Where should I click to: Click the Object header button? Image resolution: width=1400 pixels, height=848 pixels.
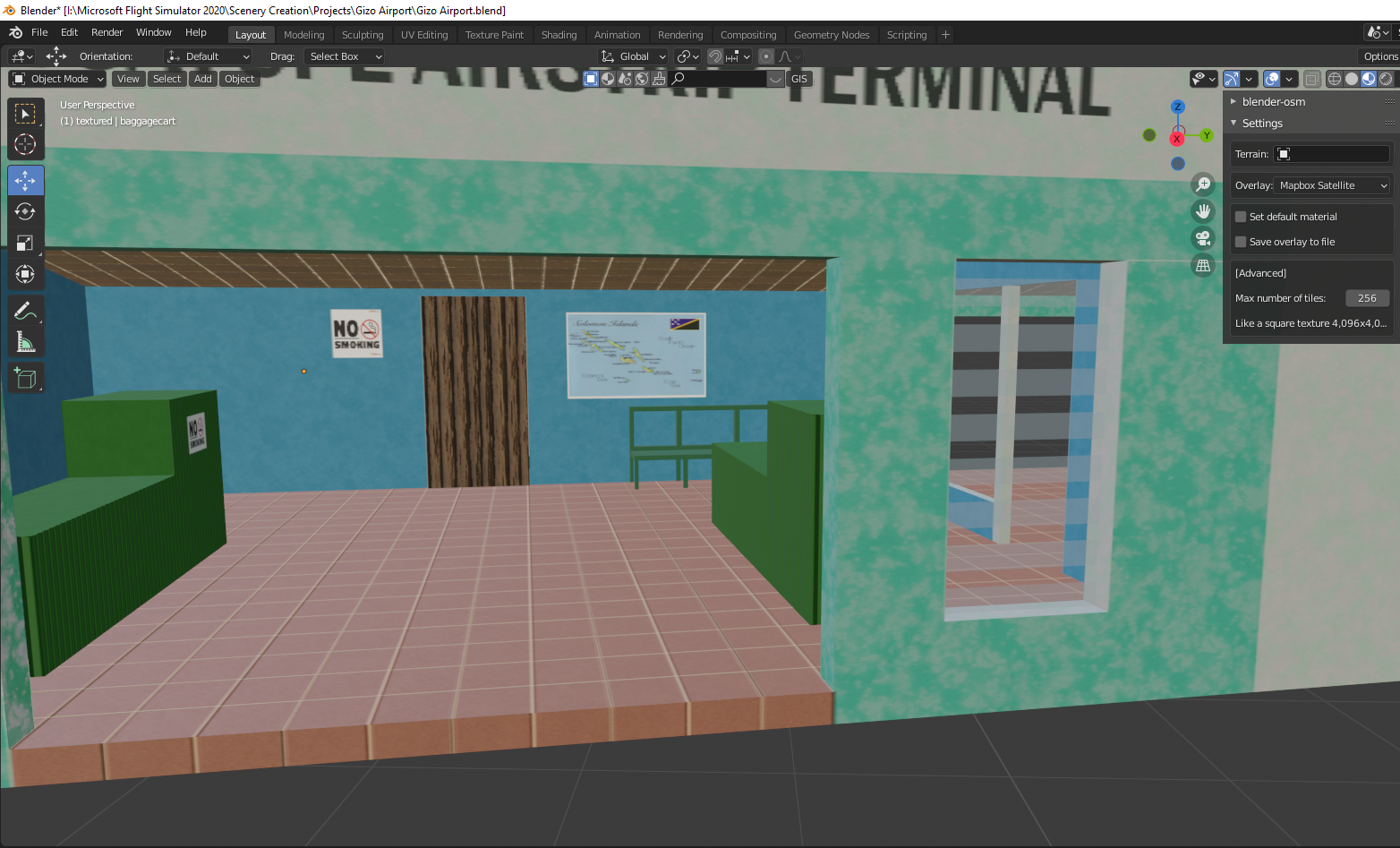click(239, 79)
